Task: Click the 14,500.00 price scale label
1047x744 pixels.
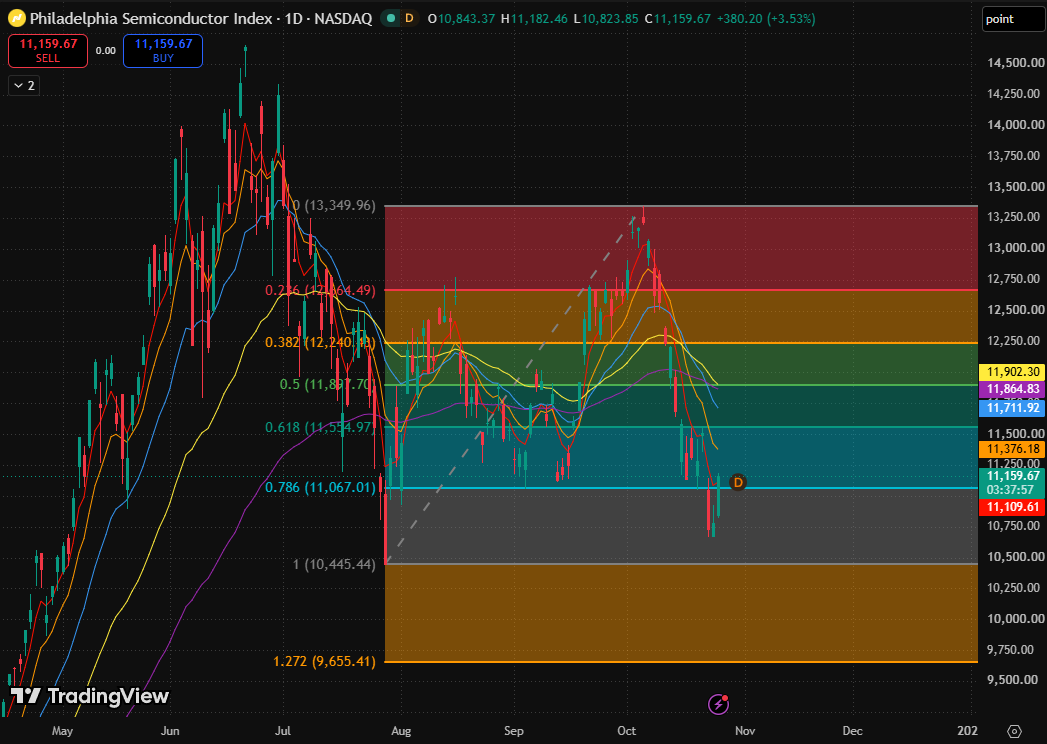Action: point(1015,63)
